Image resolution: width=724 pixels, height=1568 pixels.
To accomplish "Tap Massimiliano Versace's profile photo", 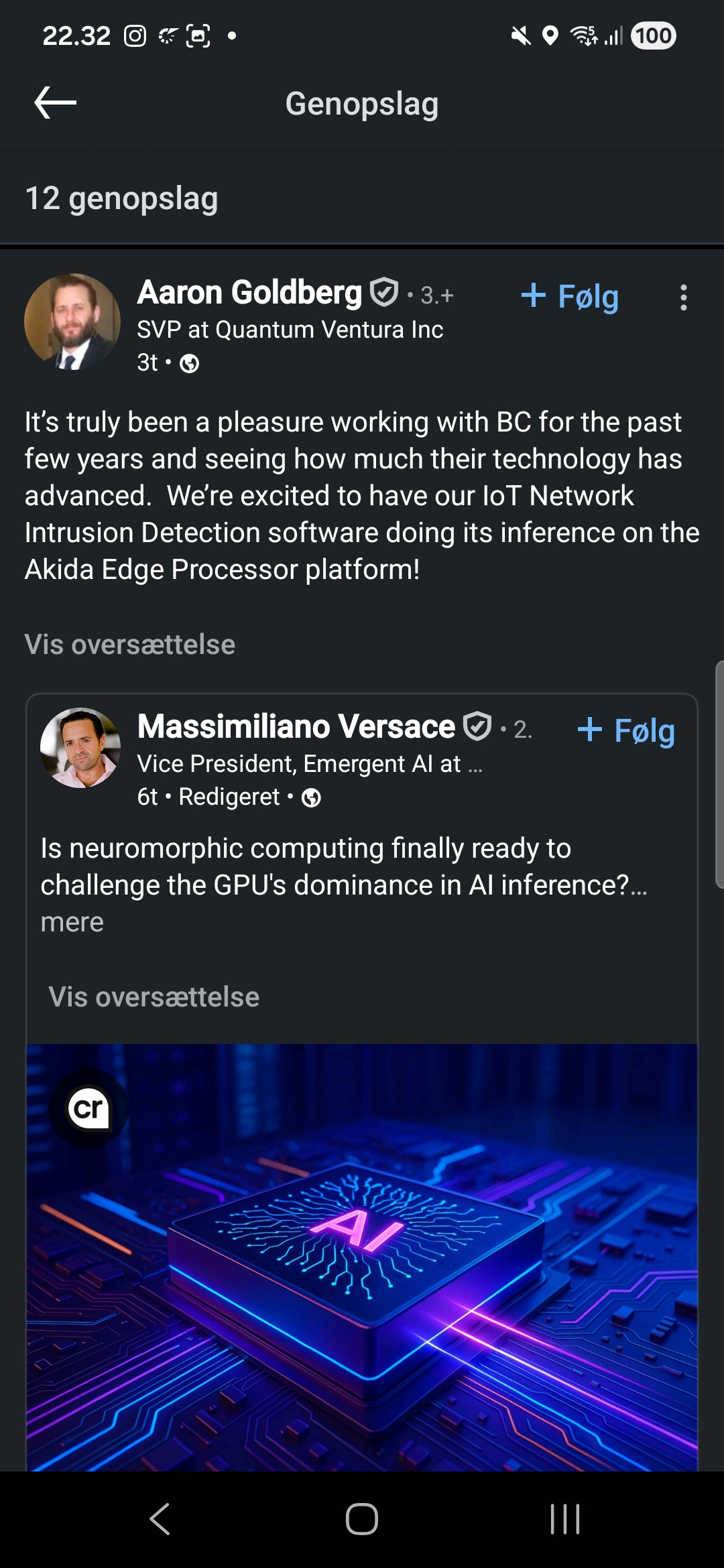I will (x=80, y=748).
